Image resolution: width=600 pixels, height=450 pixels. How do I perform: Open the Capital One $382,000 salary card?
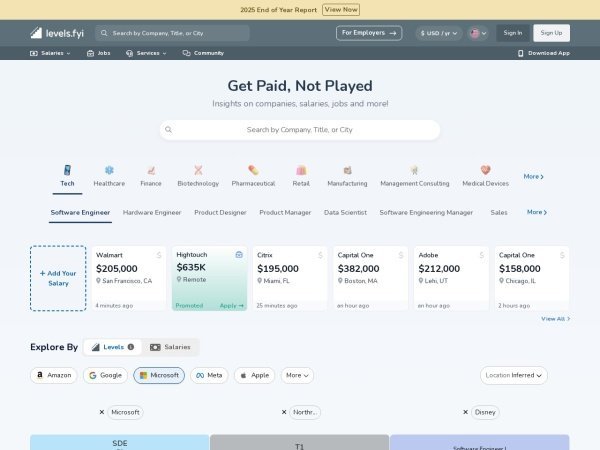(x=370, y=278)
